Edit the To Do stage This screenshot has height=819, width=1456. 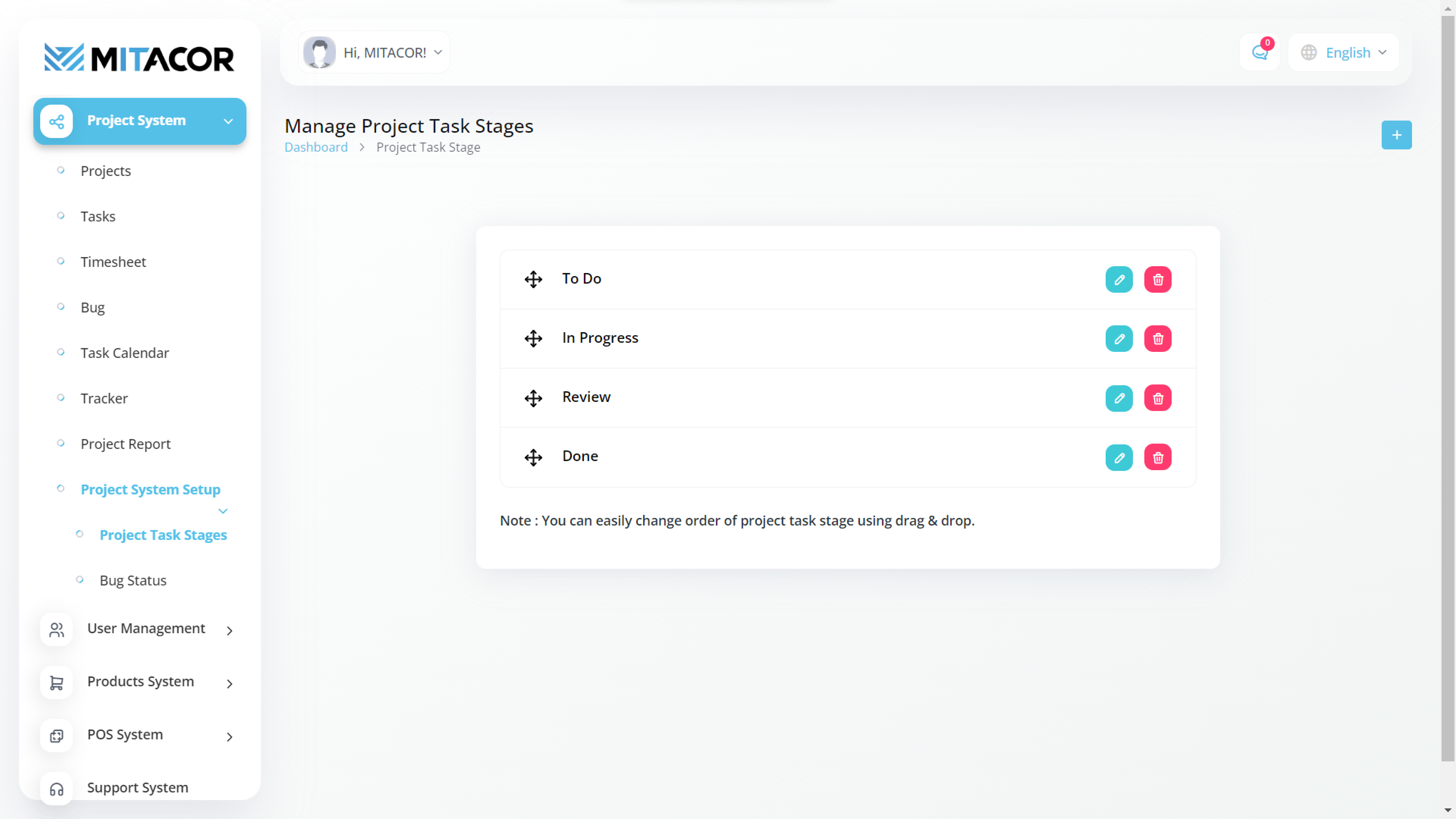point(1119,279)
